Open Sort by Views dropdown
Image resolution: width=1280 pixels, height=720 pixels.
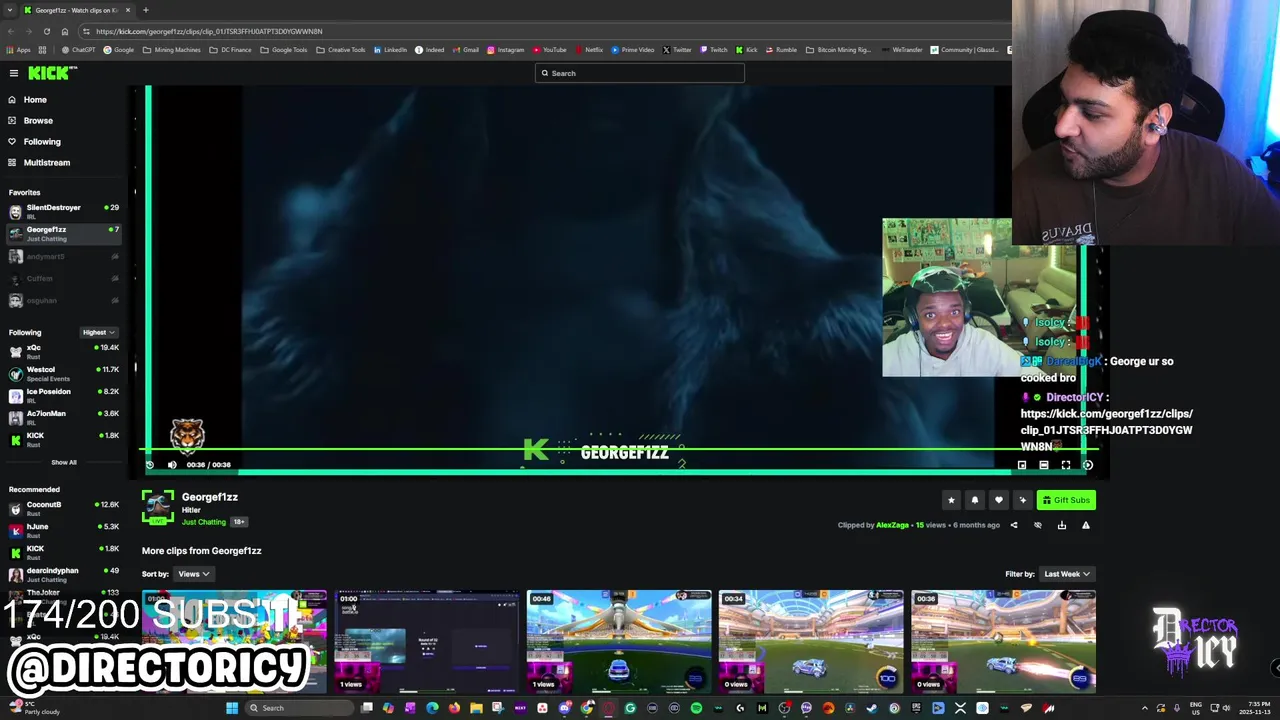coord(193,574)
